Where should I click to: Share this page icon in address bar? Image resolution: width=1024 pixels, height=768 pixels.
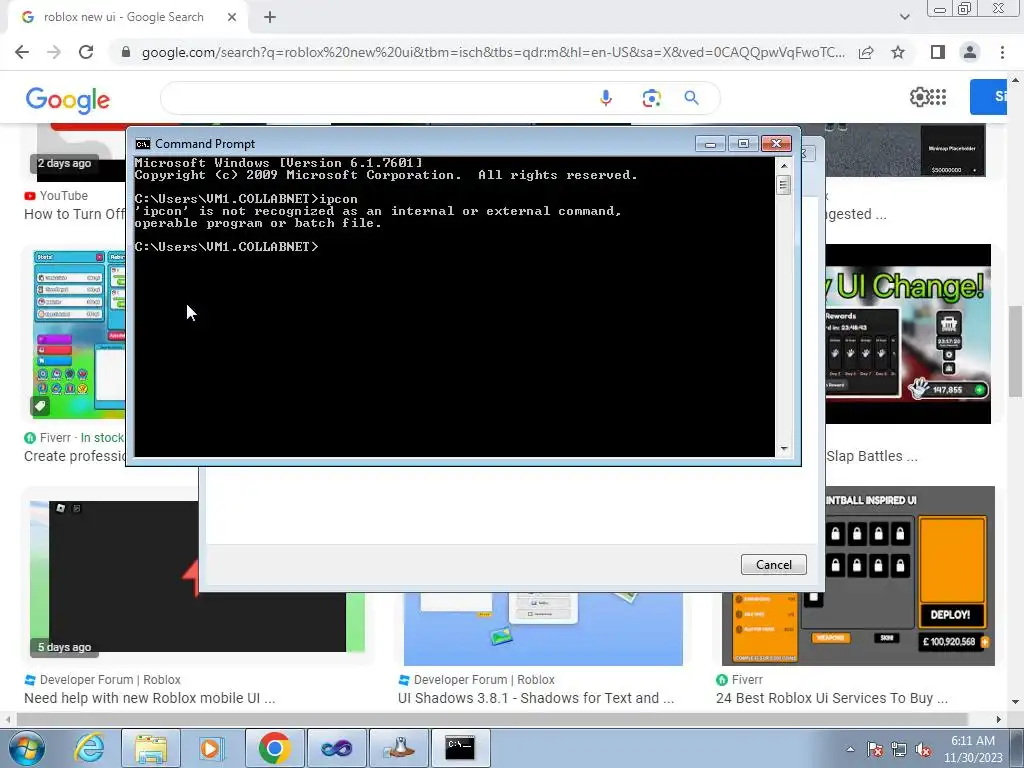coord(866,52)
